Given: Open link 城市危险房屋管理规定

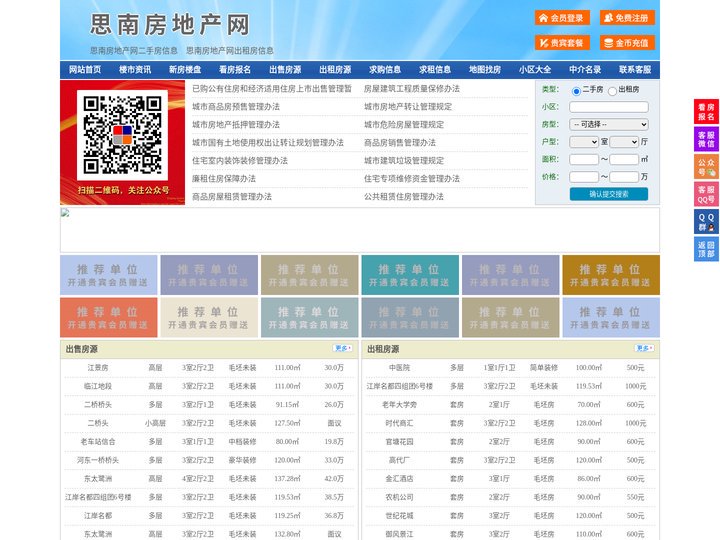Looking at the screenshot, I should click(x=404, y=124).
